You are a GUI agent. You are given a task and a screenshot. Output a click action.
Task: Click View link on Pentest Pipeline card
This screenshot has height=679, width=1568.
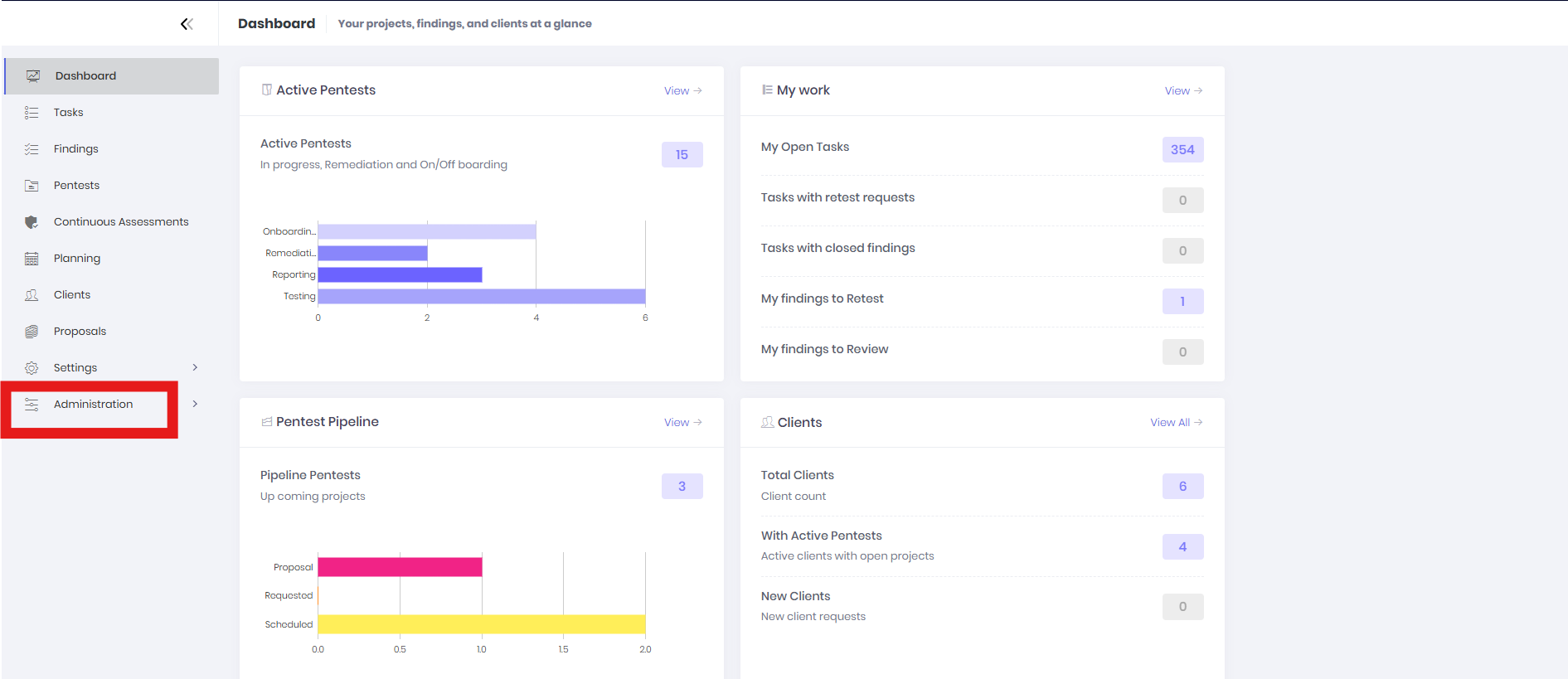pyautogui.click(x=683, y=423)
